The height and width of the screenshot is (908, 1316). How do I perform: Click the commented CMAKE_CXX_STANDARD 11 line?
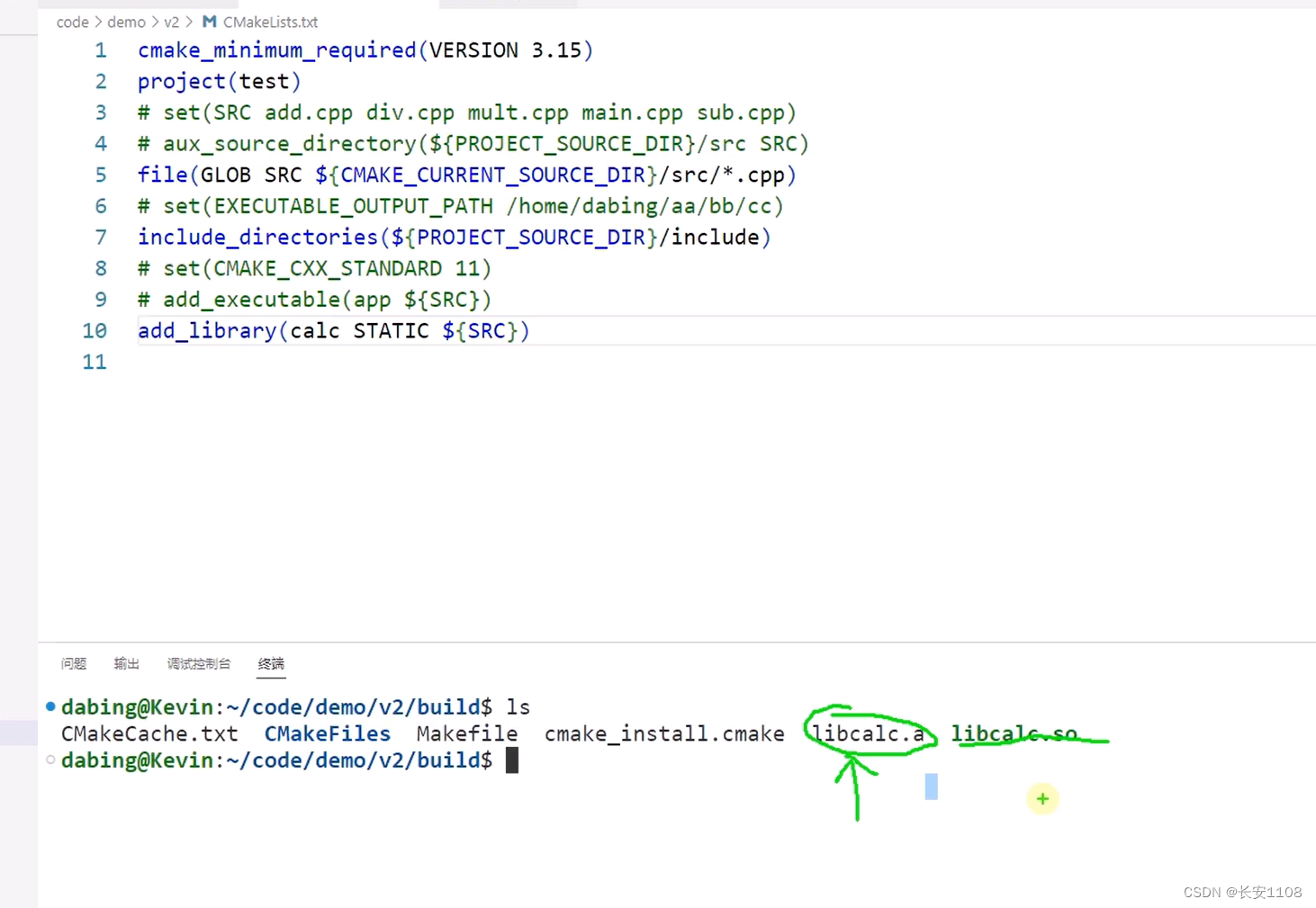(x=315, y=269)
